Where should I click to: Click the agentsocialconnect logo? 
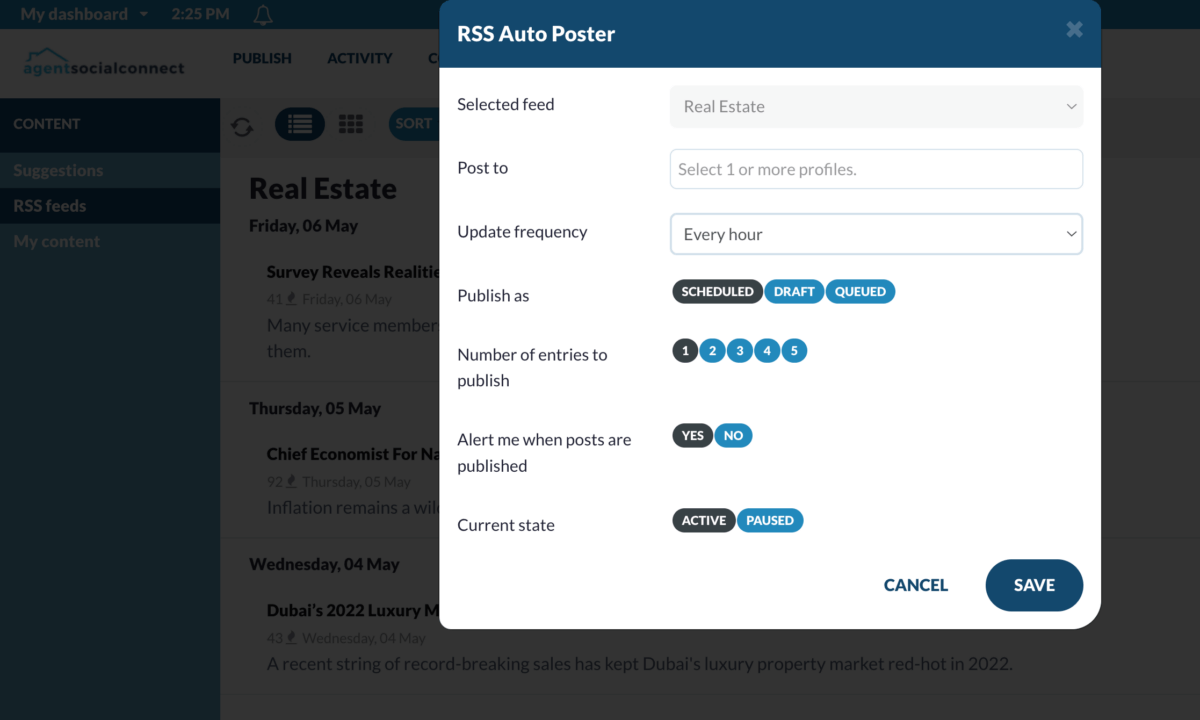point(104,62)
